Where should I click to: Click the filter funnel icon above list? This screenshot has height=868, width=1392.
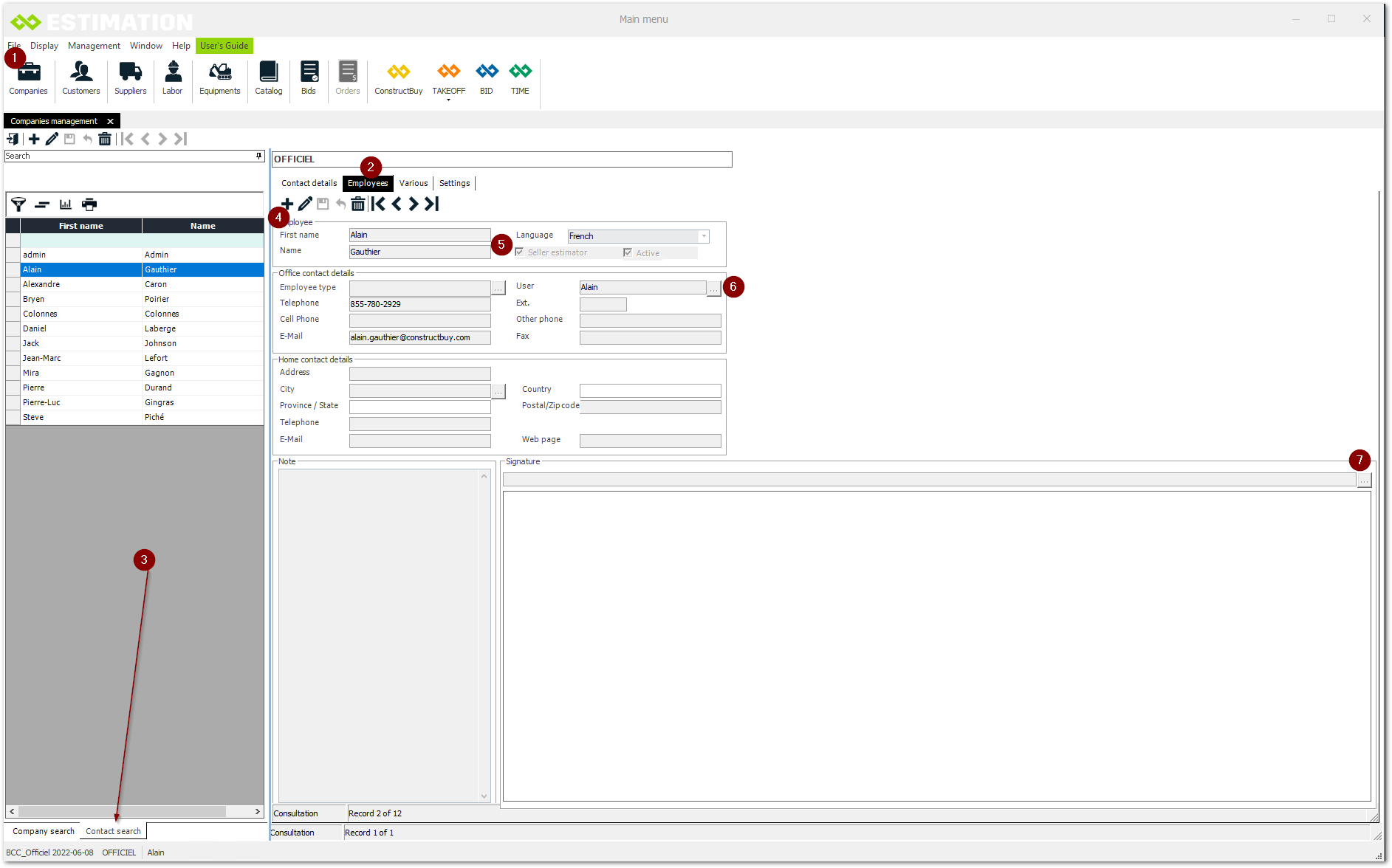[18, 204]
